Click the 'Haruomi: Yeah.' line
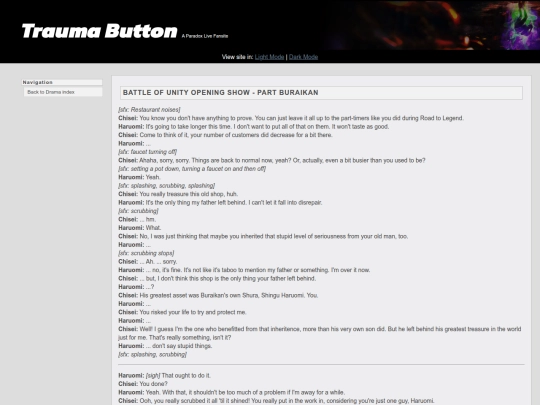 pos(139,177)
